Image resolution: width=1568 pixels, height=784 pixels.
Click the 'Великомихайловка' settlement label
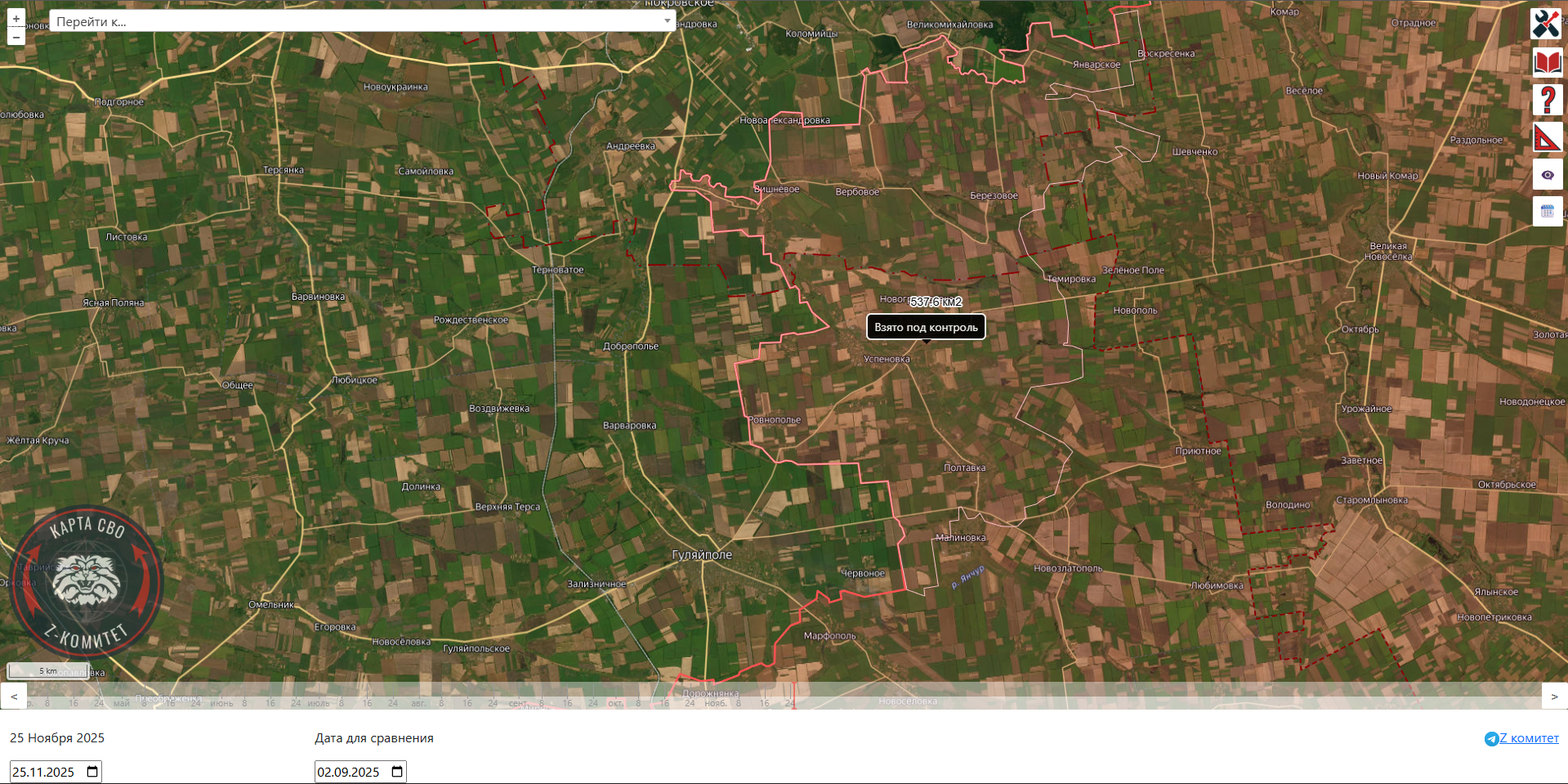pos(949,25)
